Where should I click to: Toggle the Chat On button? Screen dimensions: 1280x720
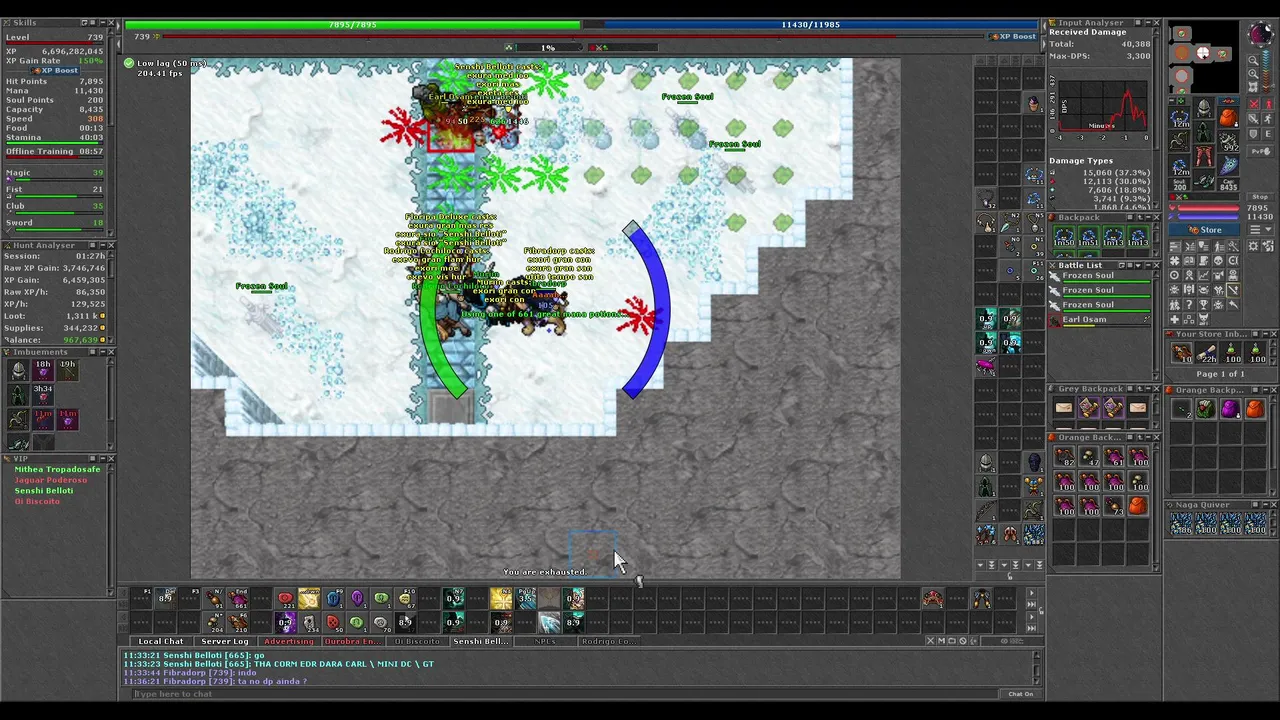(1020, 694)
